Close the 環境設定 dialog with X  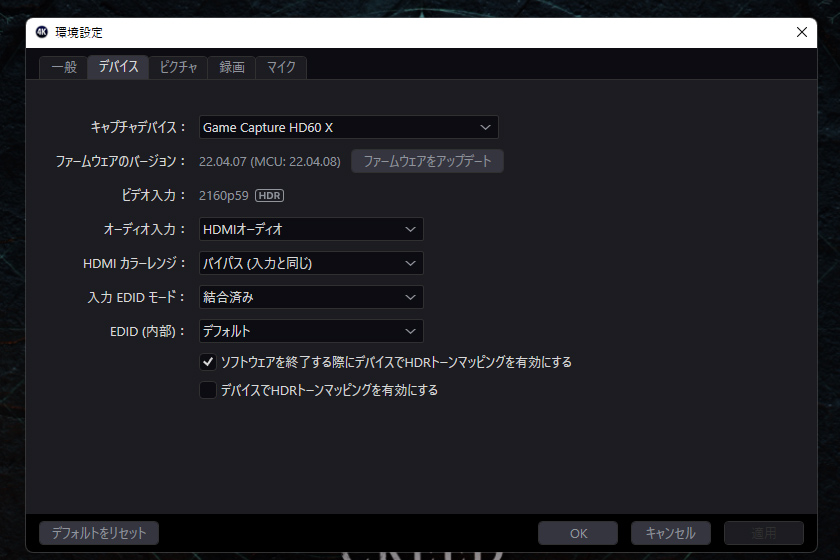[x=801, y=32]
